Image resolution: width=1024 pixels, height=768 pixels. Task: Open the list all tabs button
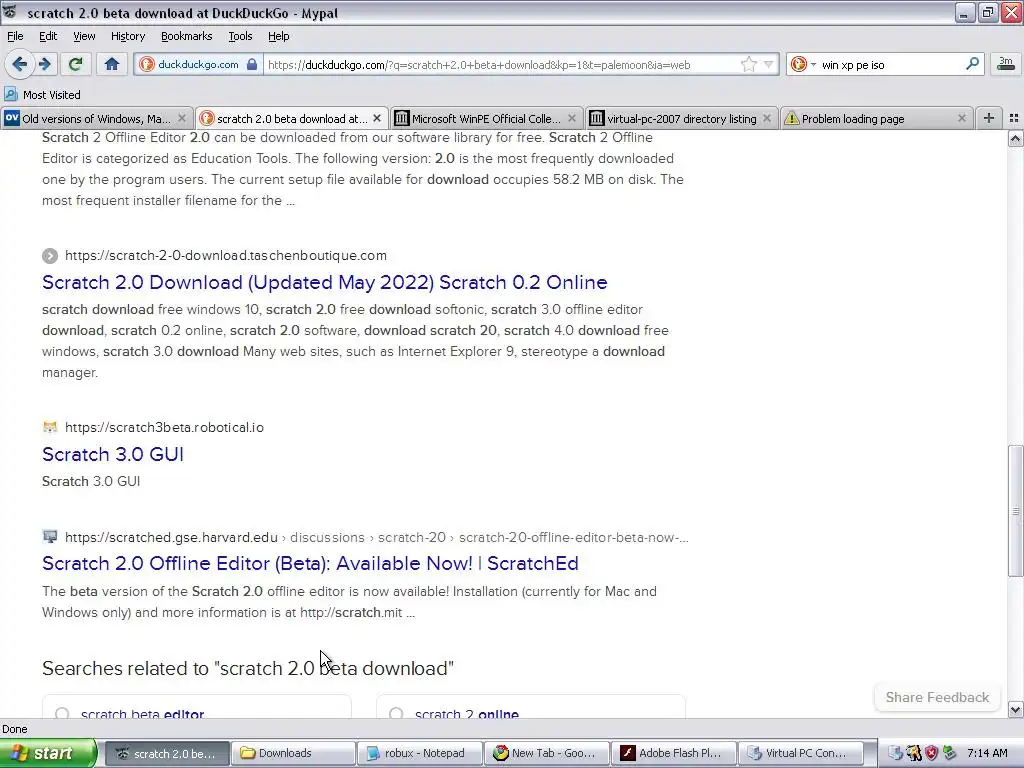point(1014,118)
